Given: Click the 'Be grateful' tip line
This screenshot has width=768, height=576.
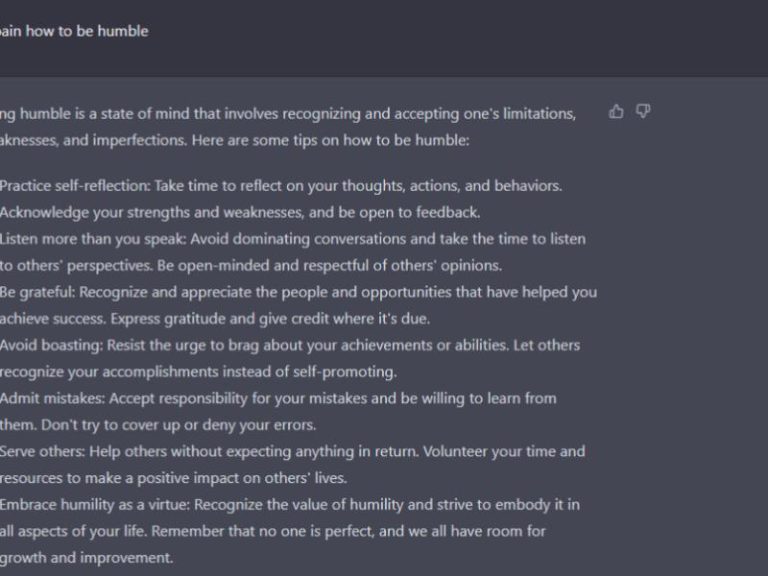Looking at the screenshot, I should (299, 292).
